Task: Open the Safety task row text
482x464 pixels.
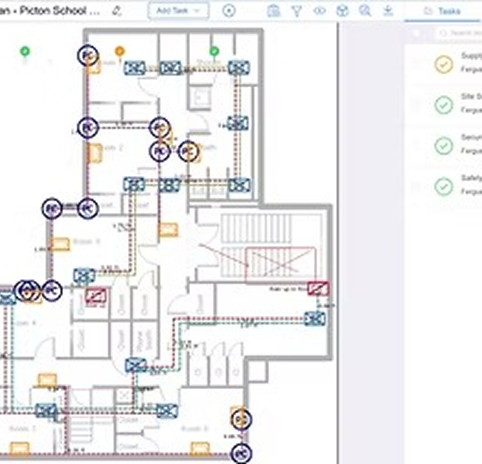Action: coord(471,185)
